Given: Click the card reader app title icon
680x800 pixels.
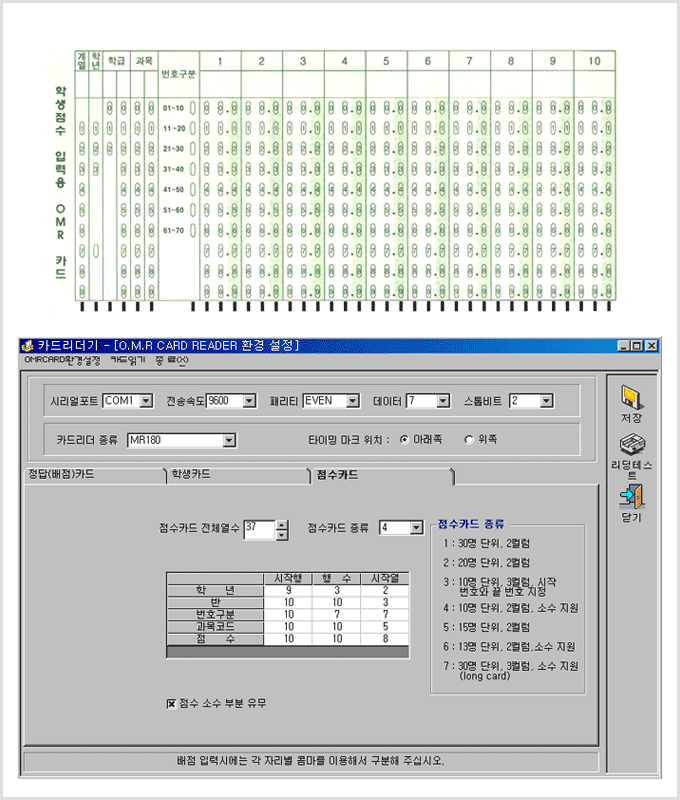Looking at the screenshot, I should [28, 346].
